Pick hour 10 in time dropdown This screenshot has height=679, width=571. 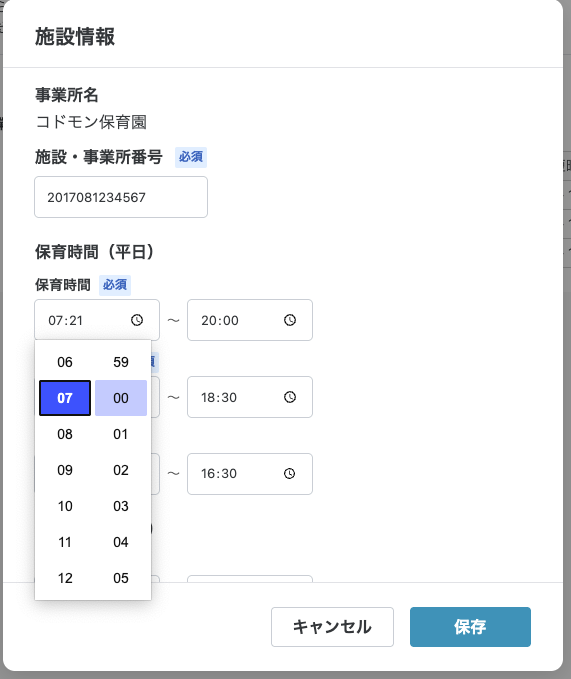point(65,506)
